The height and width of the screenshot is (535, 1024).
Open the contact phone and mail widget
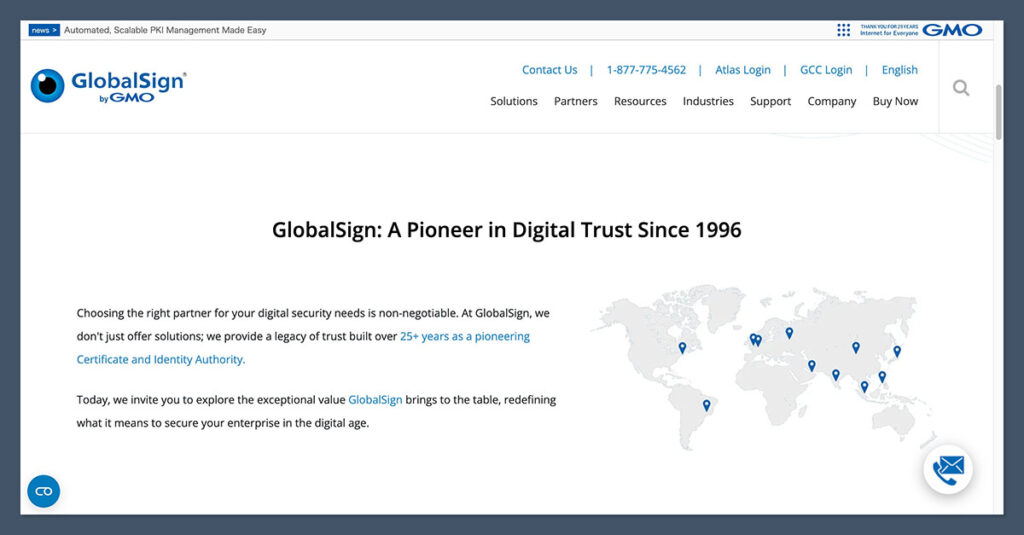pyautogui.click(x=948, y=470)
